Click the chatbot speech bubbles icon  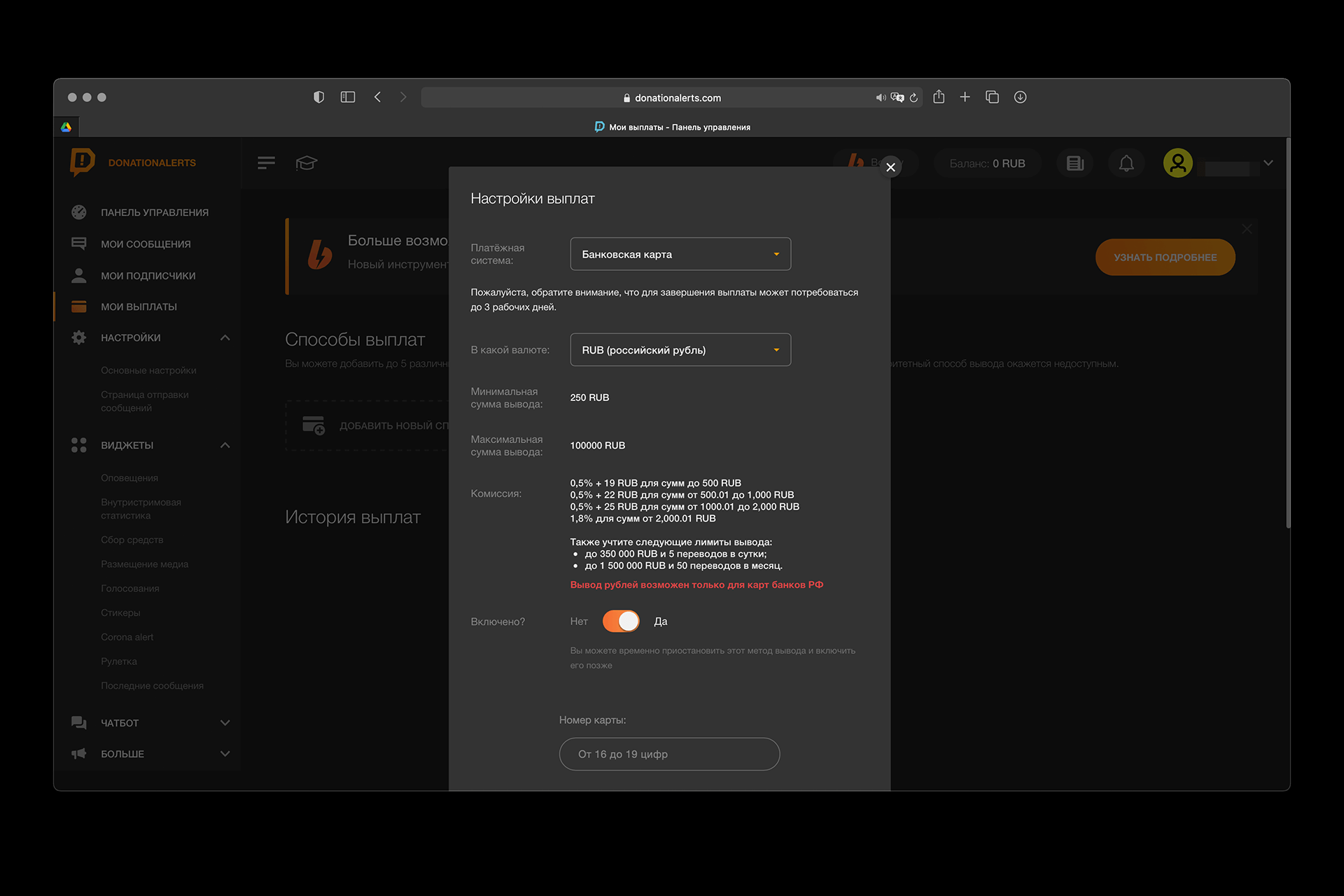pyautogui.click(x=79, y=722)
